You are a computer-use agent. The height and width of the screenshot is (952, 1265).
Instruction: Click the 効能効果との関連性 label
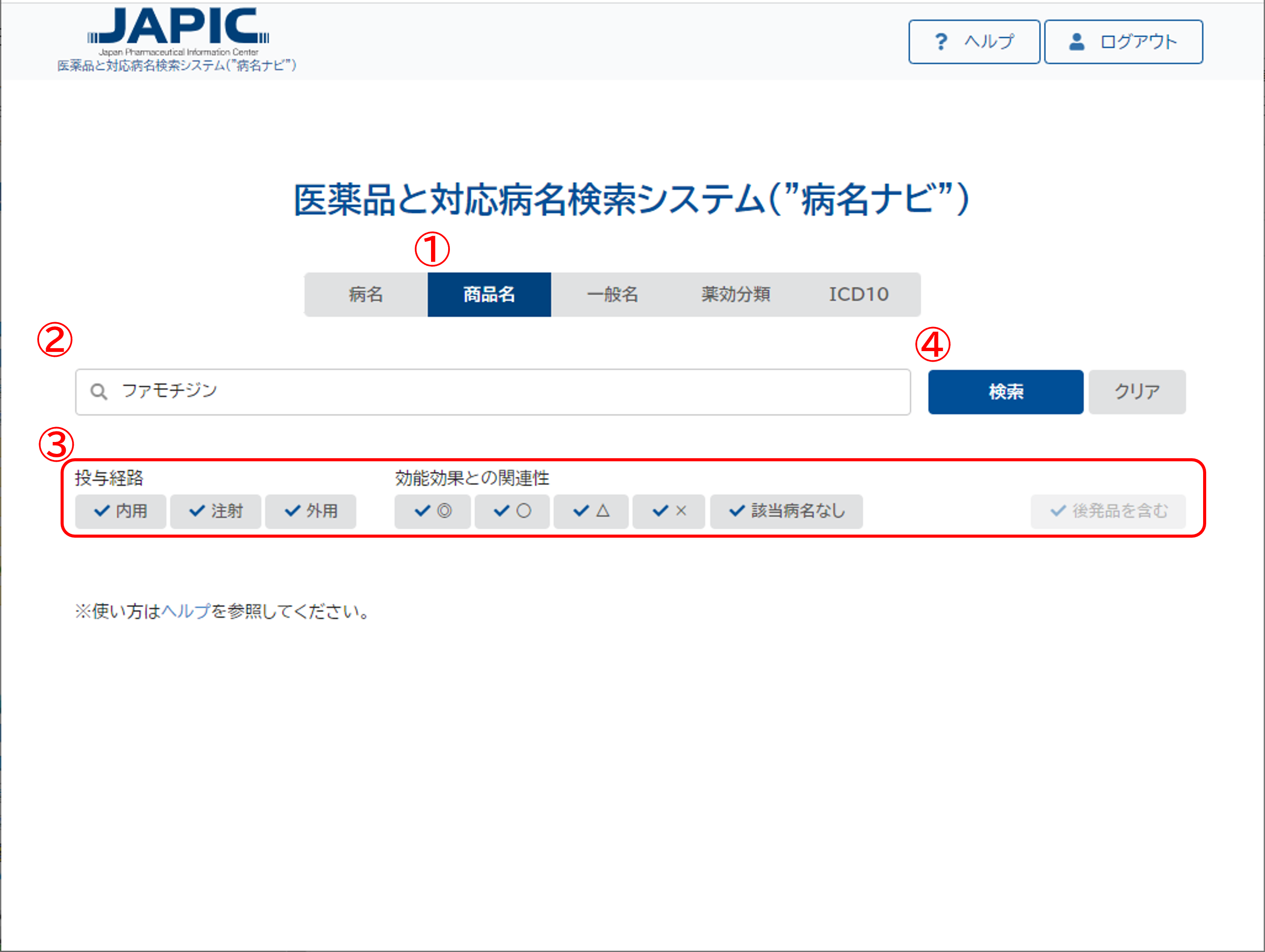(x=472, y=478)
